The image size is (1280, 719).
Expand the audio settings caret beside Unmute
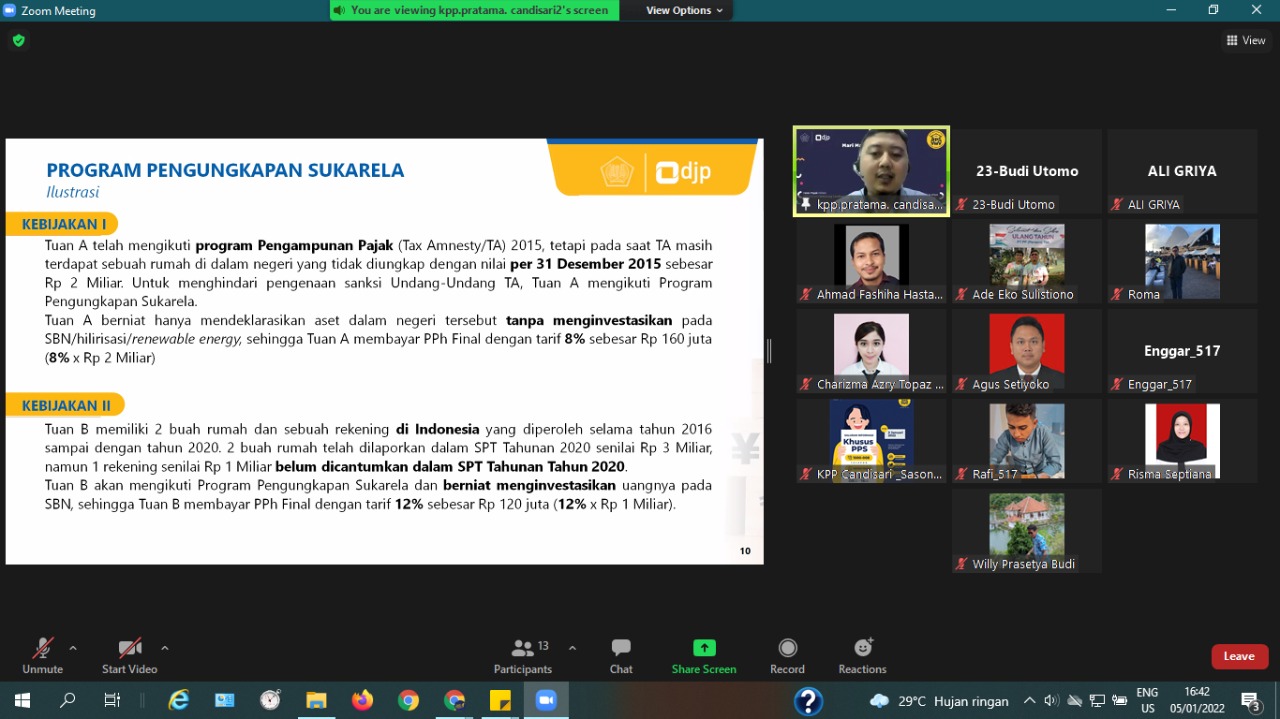pyautogui.click(x=73, y=648)
